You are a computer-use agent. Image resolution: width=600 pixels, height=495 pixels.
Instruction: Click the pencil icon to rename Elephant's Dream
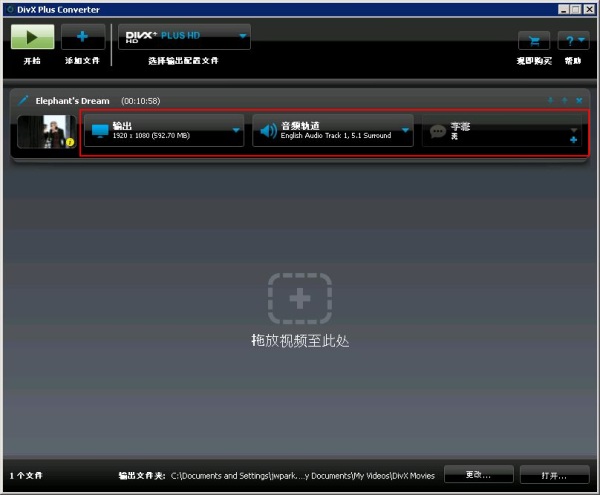[x=23, y=101]
